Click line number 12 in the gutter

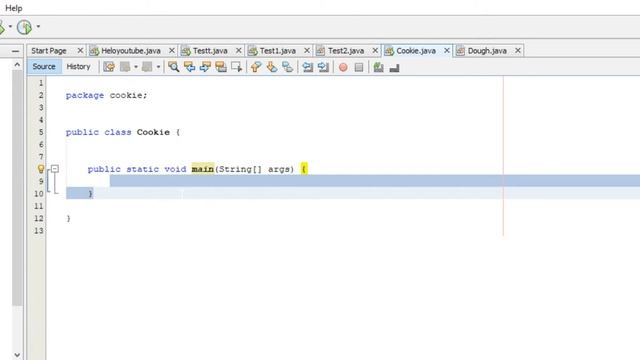(x=38, y=218)
